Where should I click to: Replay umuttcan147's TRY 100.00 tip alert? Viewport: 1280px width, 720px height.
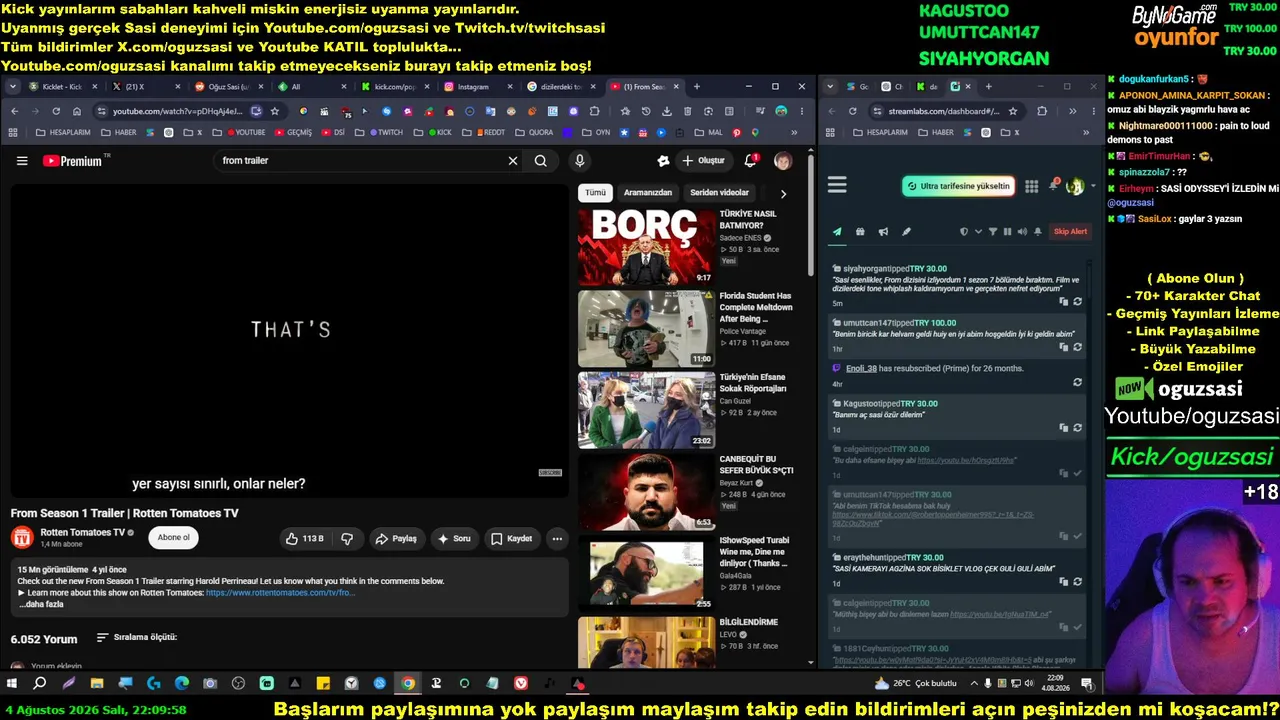pos(1077,347)
